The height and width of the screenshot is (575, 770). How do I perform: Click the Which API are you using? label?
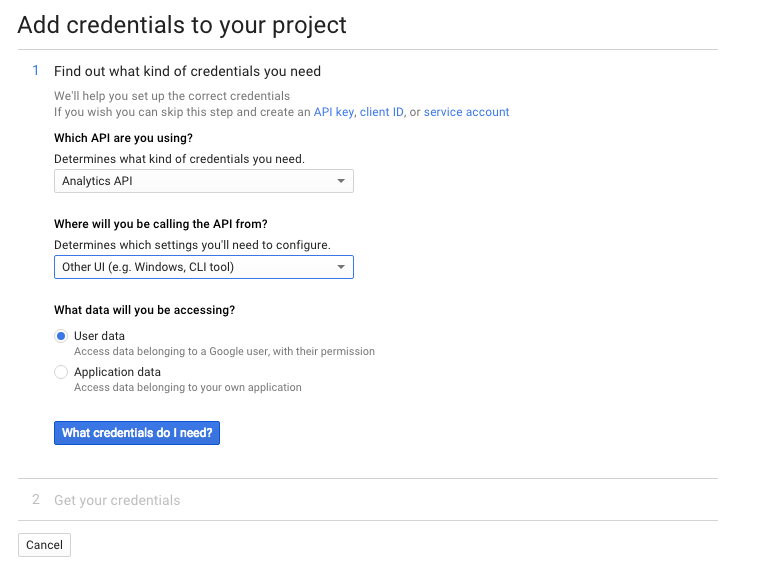(123, 138)
